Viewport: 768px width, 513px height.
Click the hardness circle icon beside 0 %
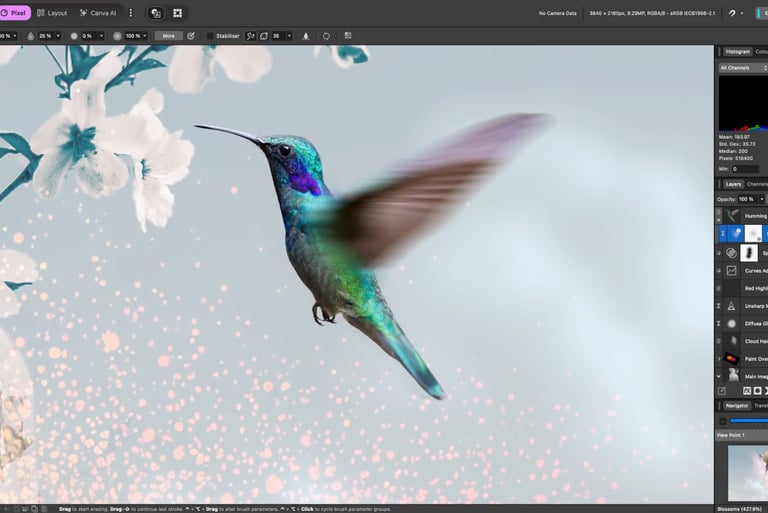(x=74, y=36)
